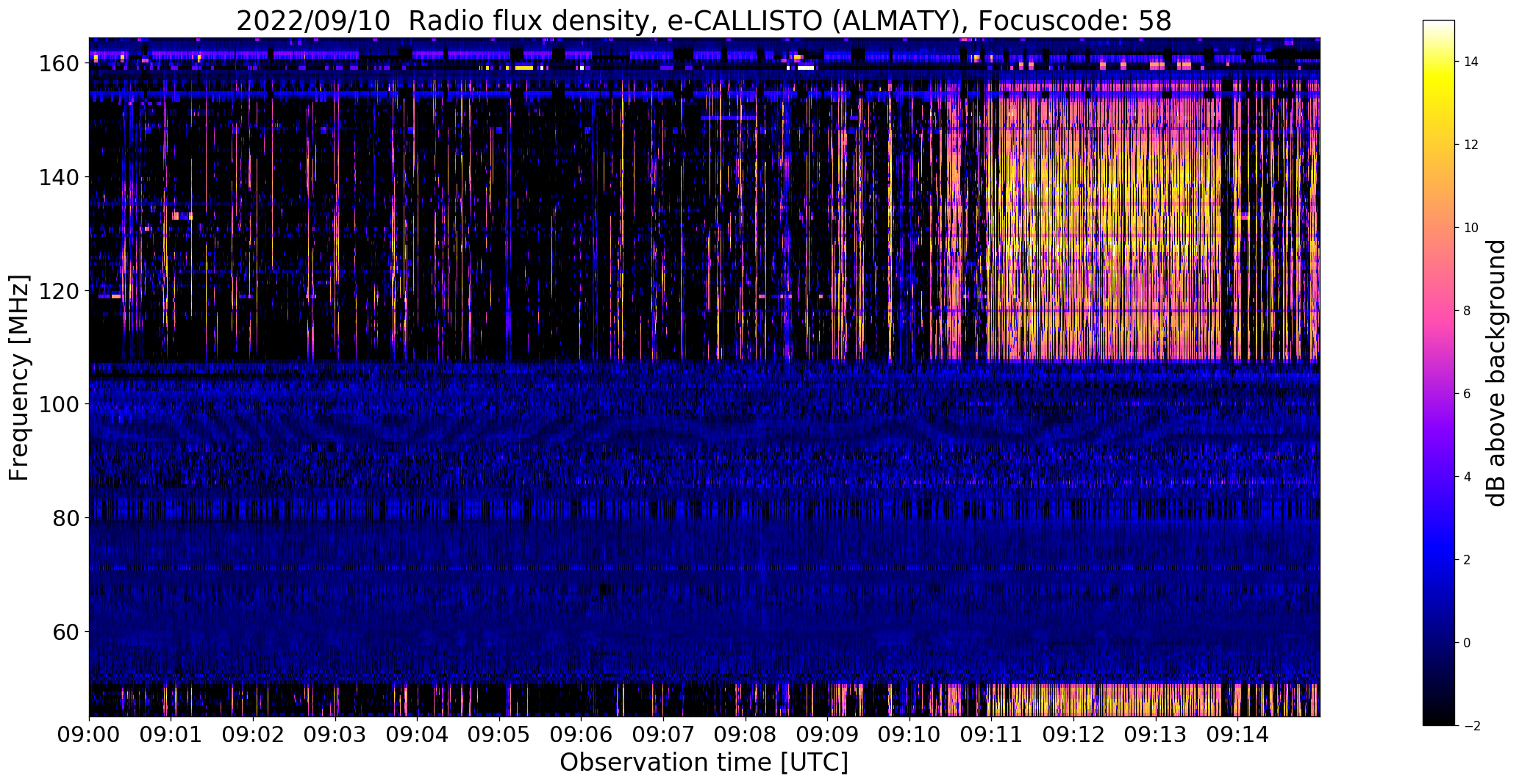Screen dimensions: 1519x784
Task: Click the 09:05 time tick label
Action: 499,734
